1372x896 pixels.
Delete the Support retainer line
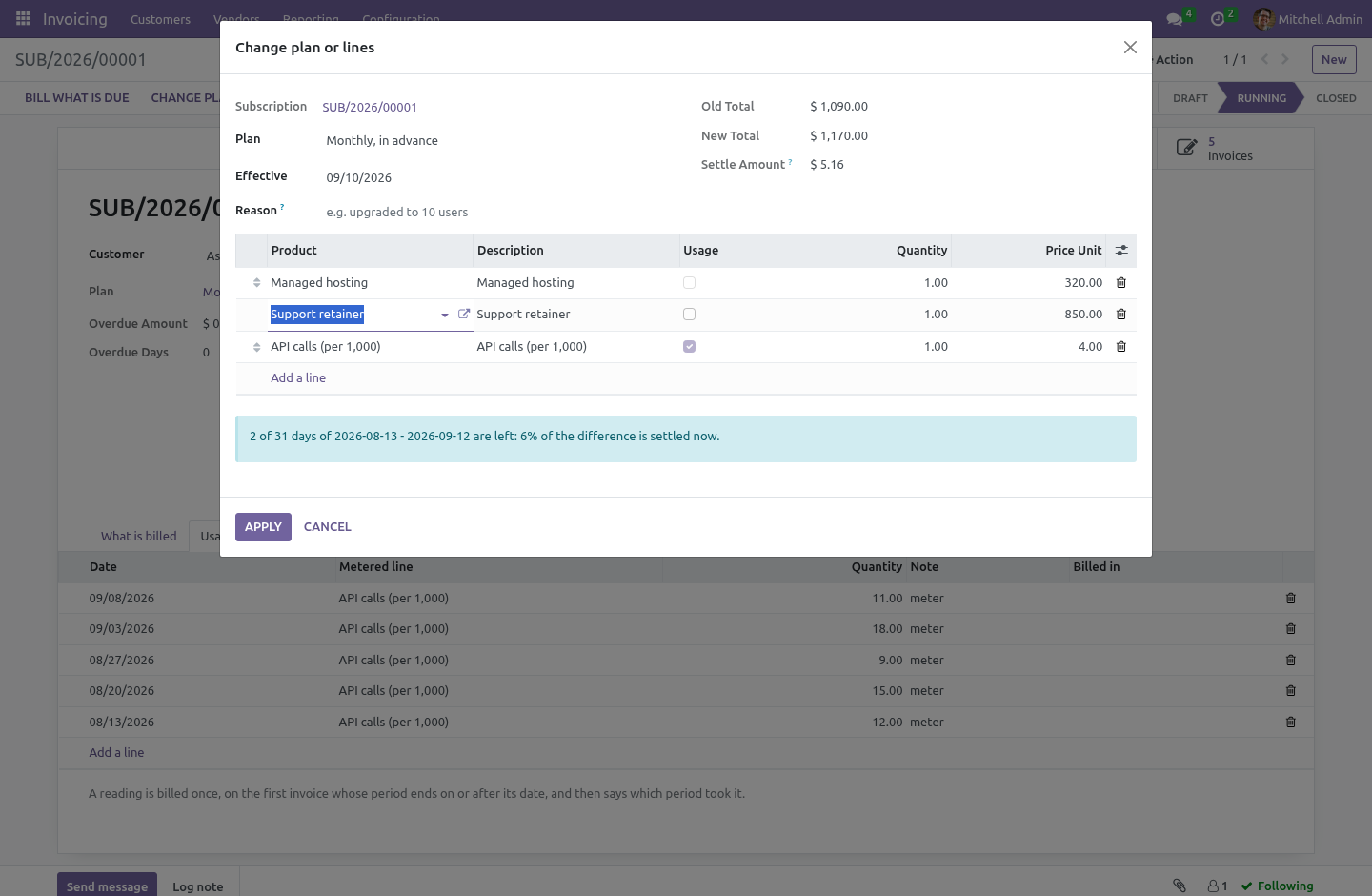tap(1121, 315)
